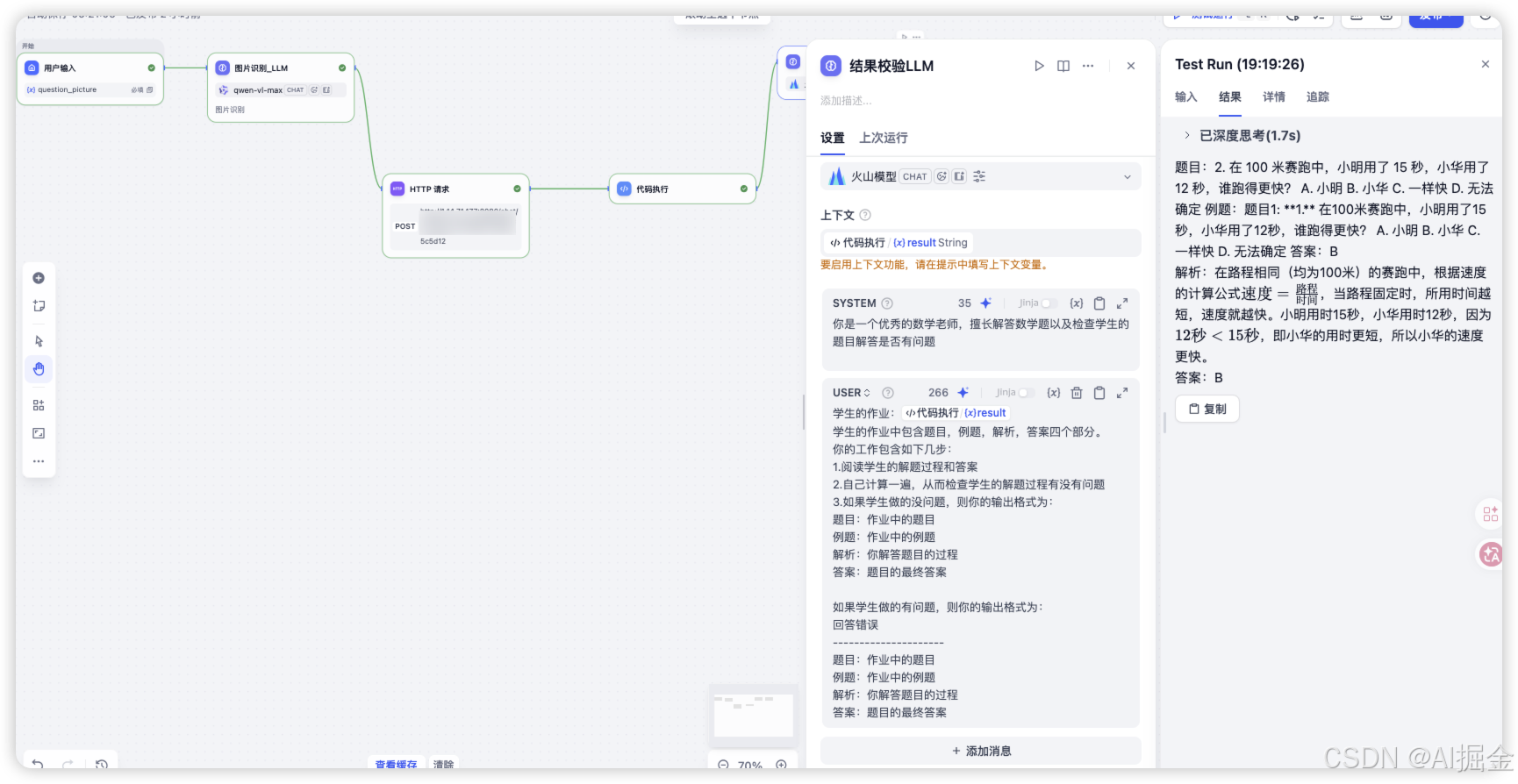This screenshot has height=784, width=1518.
Task: Delete the USER message with trash icon
Action: 1077,393
